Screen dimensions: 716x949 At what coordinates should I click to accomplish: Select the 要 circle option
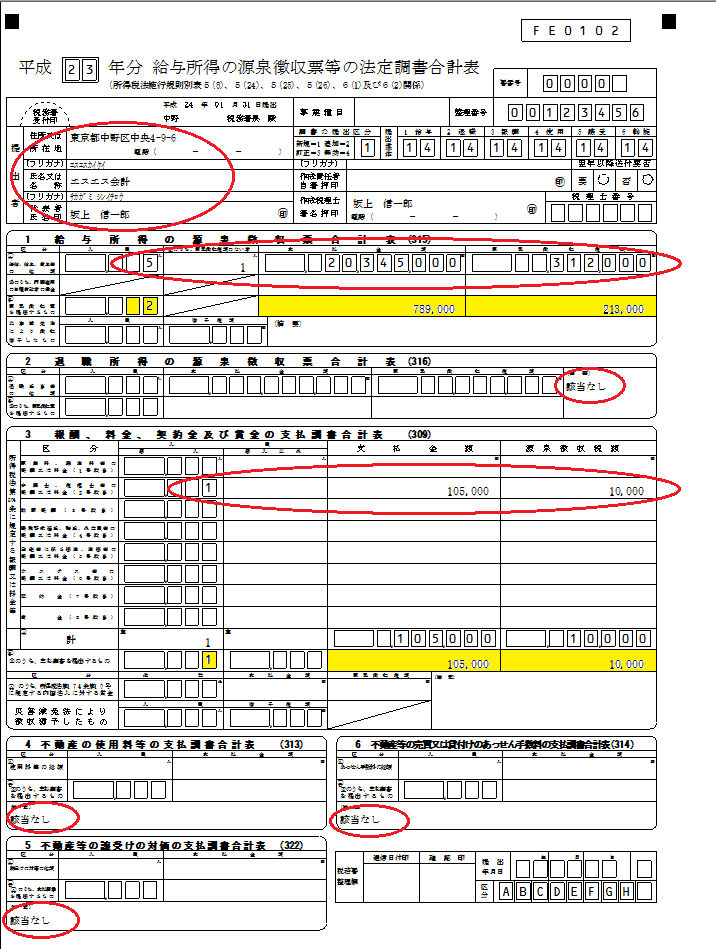(x=603, y=180)
